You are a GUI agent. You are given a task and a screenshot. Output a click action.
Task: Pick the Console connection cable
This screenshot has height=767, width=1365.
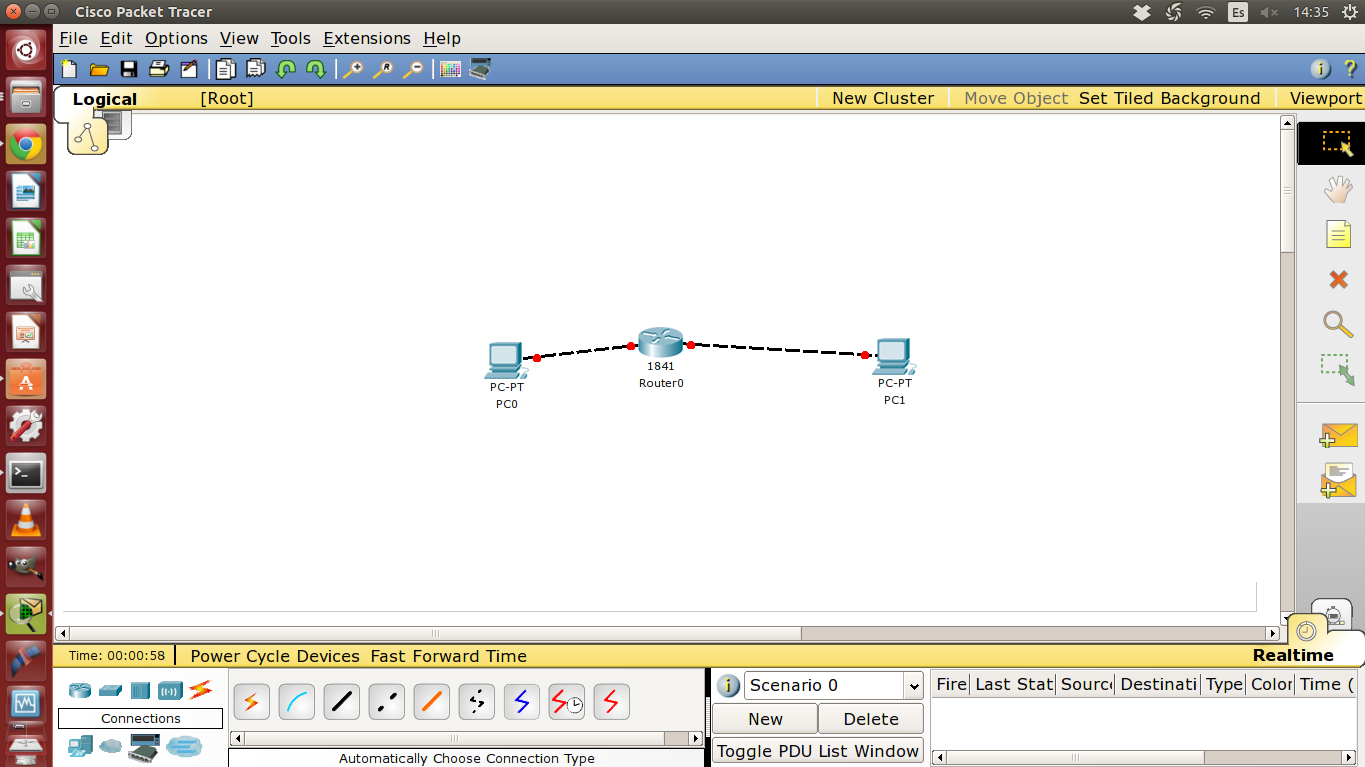coord(296,701)
